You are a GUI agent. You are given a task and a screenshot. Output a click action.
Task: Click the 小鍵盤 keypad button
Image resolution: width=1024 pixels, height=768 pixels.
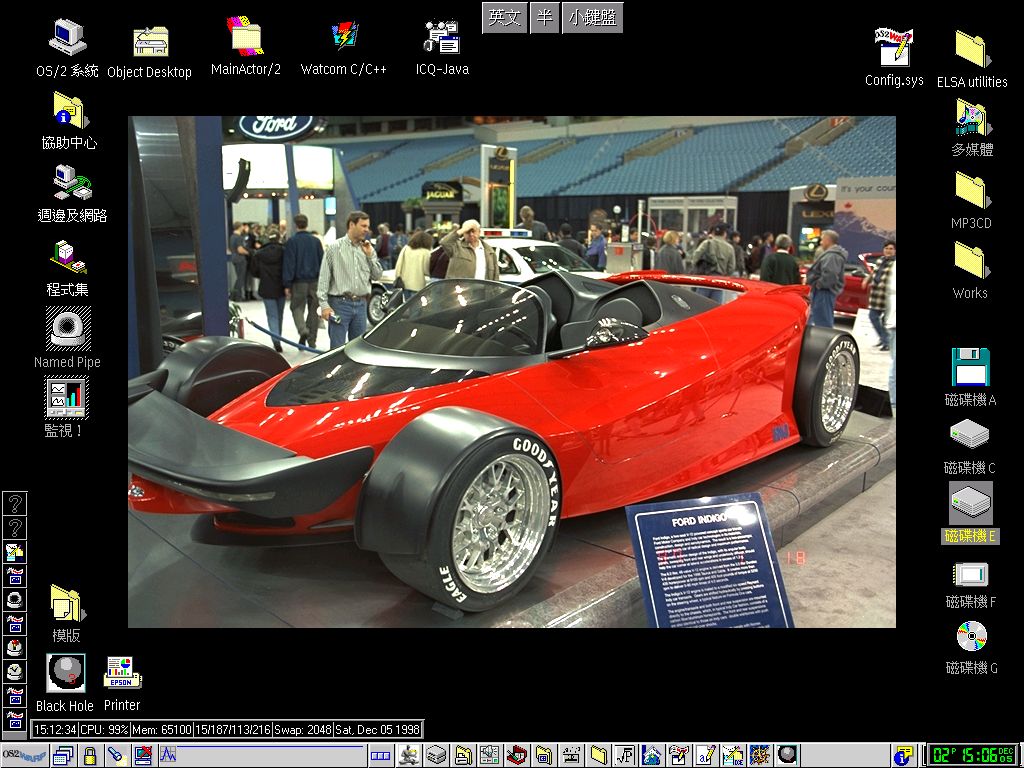coord(592,17)
